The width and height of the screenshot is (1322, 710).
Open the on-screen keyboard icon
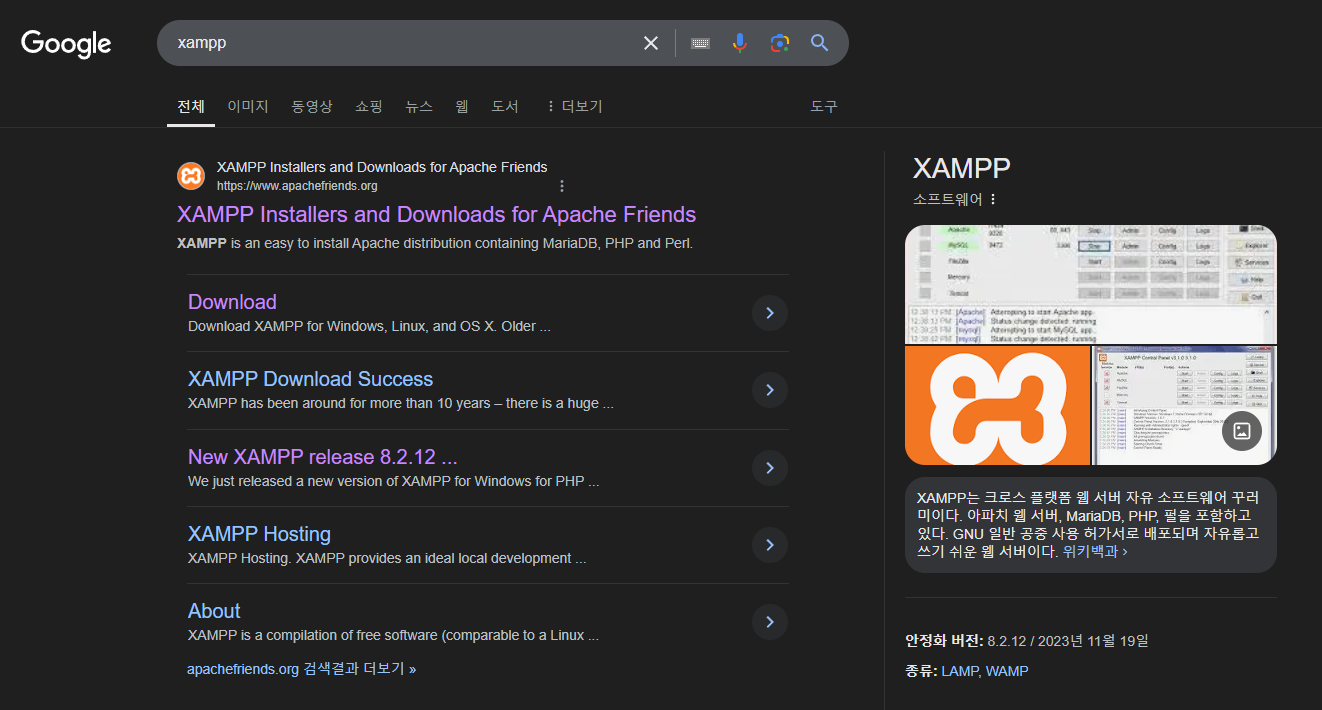point(700,43)
